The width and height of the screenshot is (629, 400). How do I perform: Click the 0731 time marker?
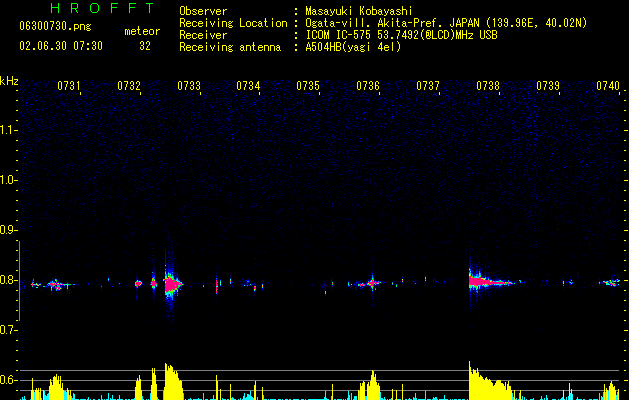coord(69,86)
